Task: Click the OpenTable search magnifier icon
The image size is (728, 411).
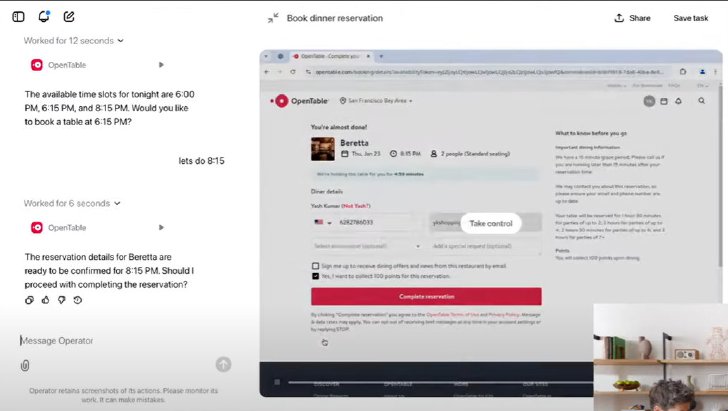Action: [702, 100]
